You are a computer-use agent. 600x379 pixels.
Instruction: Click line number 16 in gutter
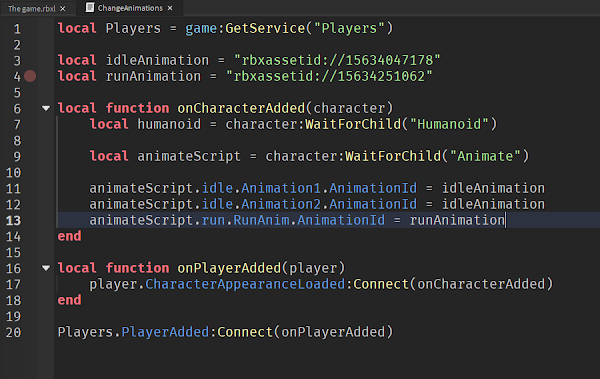[x=13, y=268]
